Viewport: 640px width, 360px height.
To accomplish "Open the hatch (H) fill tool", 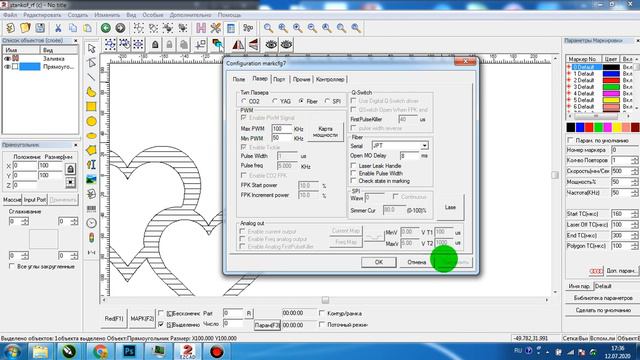I will click(201, 28).
